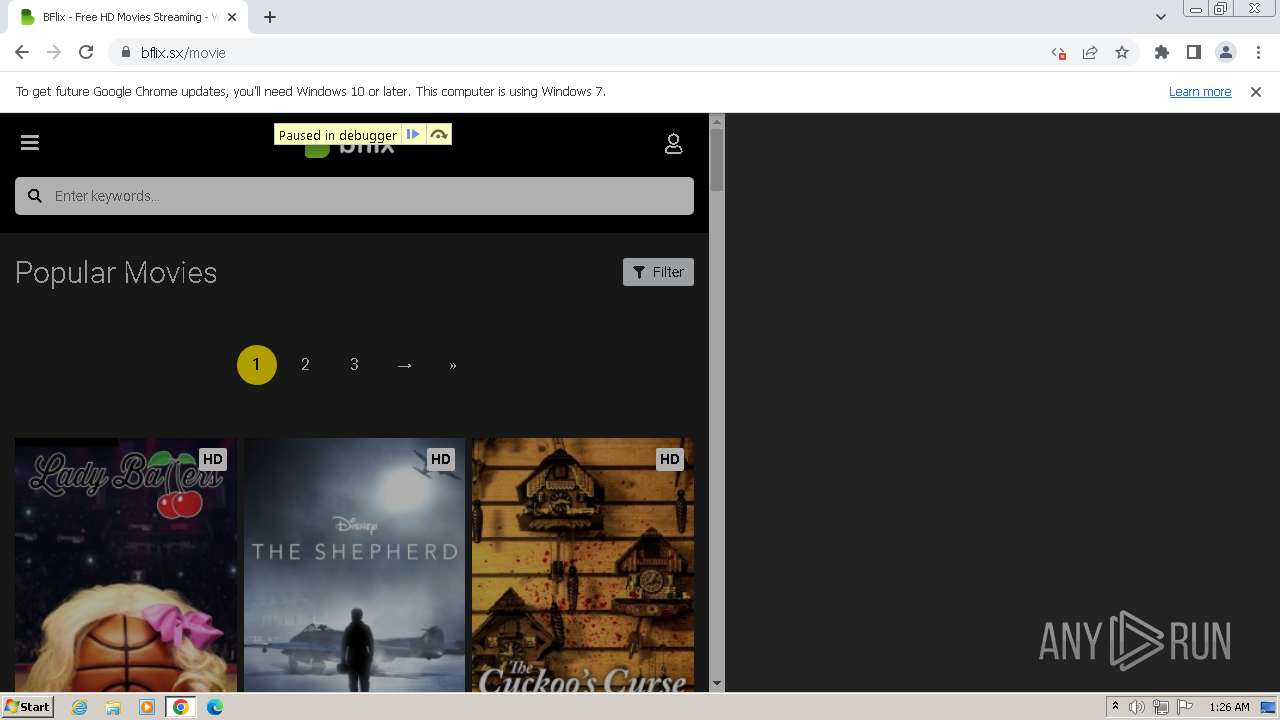Go to next page arrow
Viewport: 1280px width, 720px height.
(404, 365)
